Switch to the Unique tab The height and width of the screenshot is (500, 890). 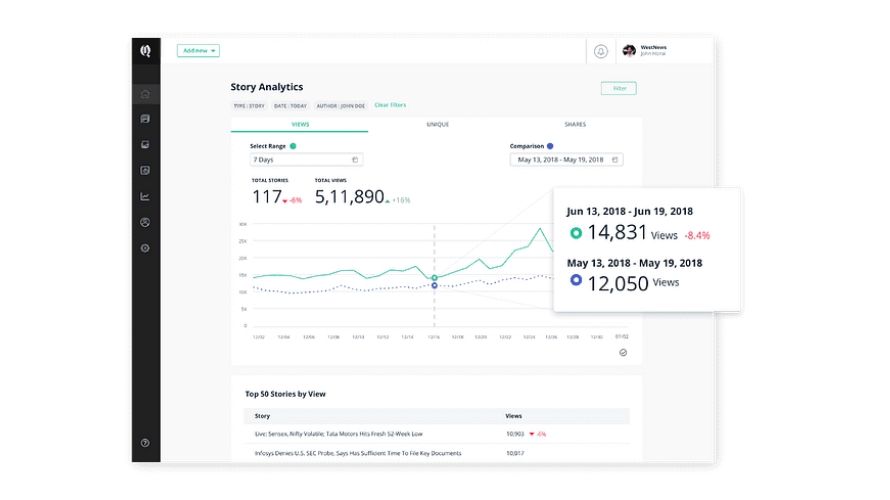pyautogui.click(x=438, y=124)
